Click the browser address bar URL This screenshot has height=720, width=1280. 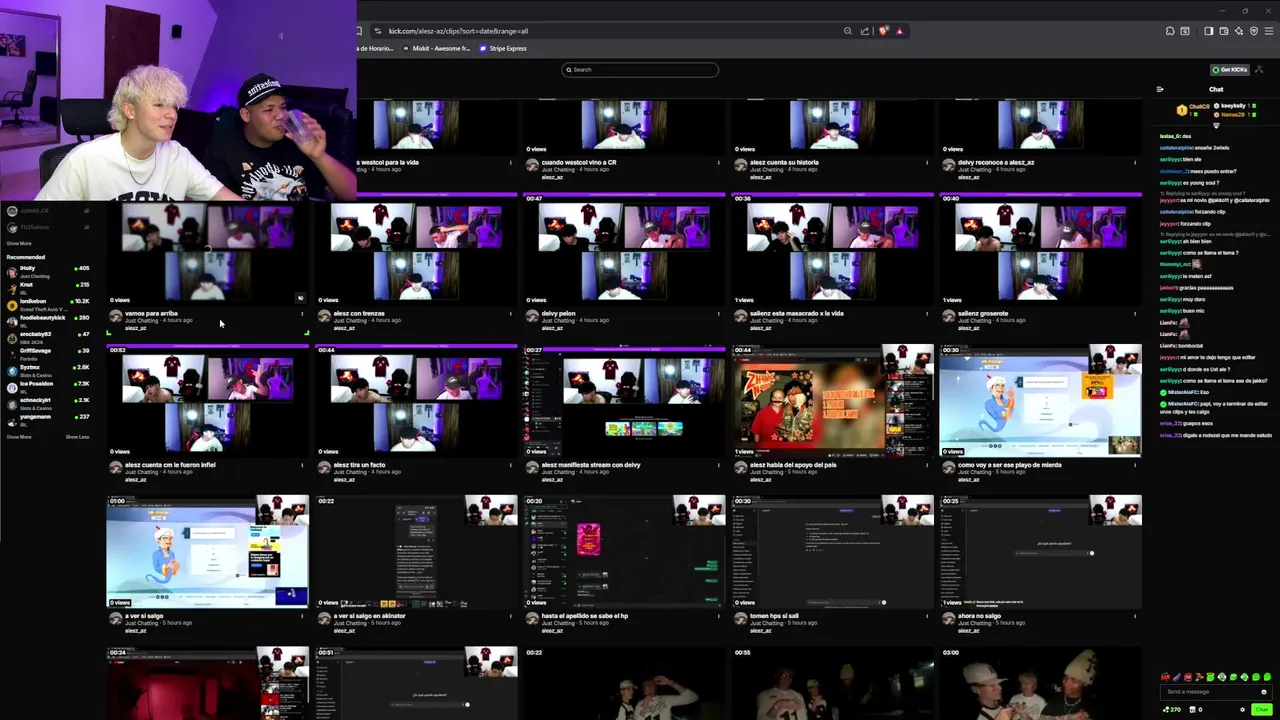pos(458,31)
